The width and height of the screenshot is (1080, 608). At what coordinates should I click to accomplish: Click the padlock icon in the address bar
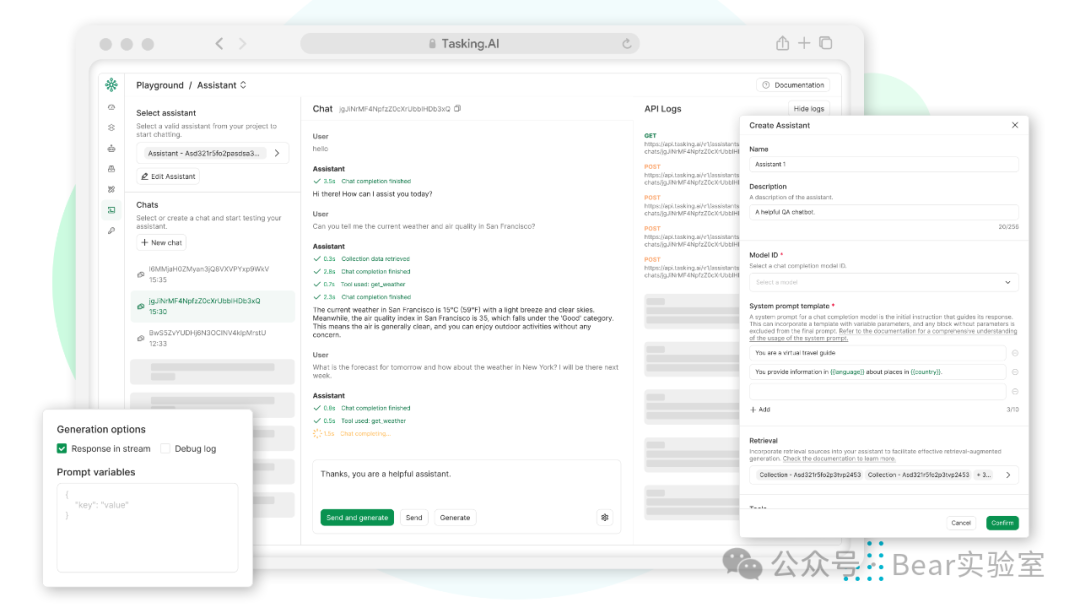tap(433, 43)
